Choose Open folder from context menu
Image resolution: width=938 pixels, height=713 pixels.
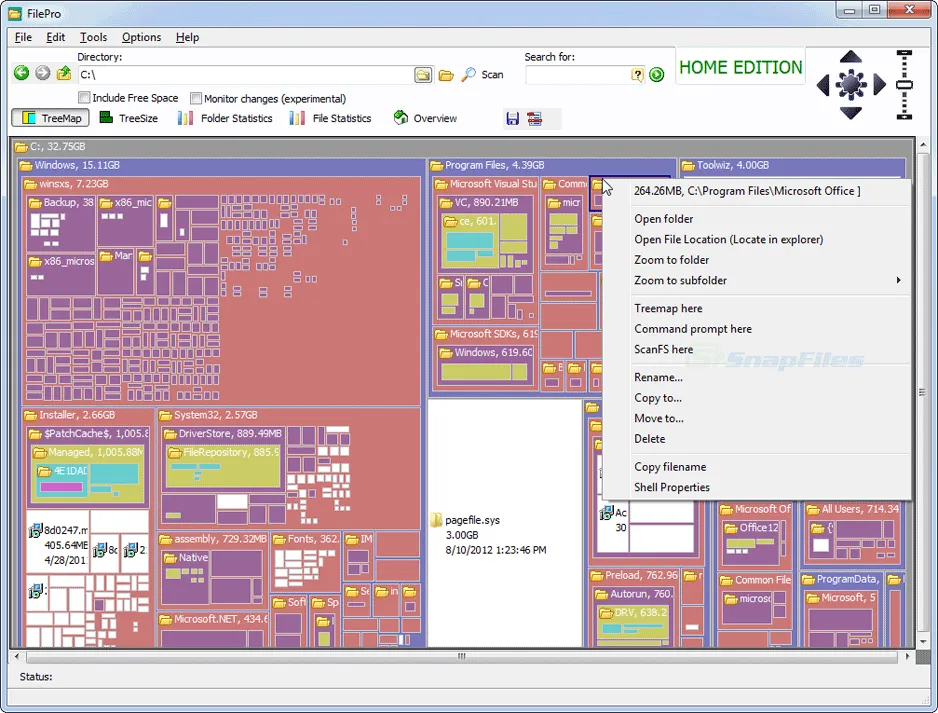(x=663, y=219)
